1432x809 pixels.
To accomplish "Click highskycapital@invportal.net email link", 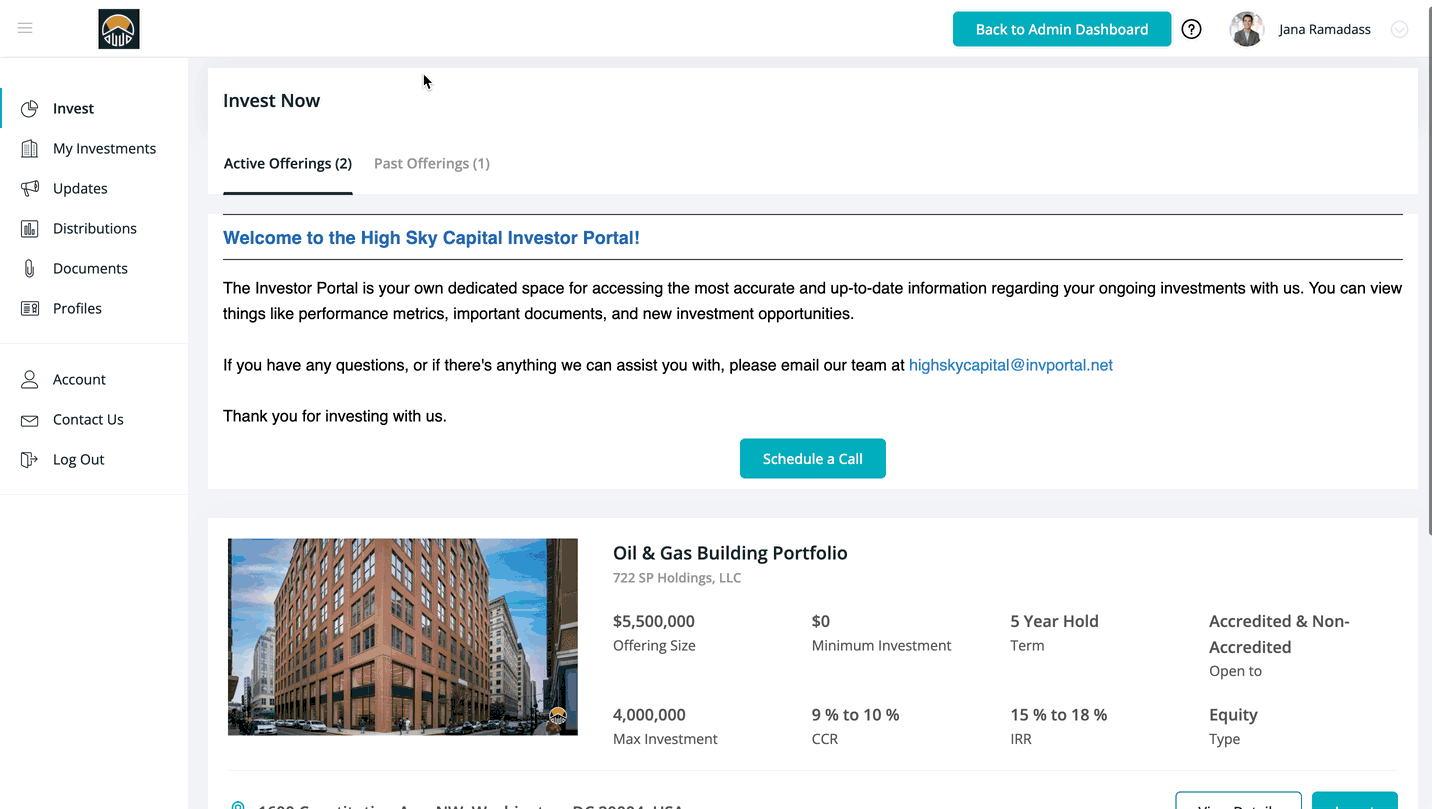I will pyautogui.click(x=1011, y=365).
